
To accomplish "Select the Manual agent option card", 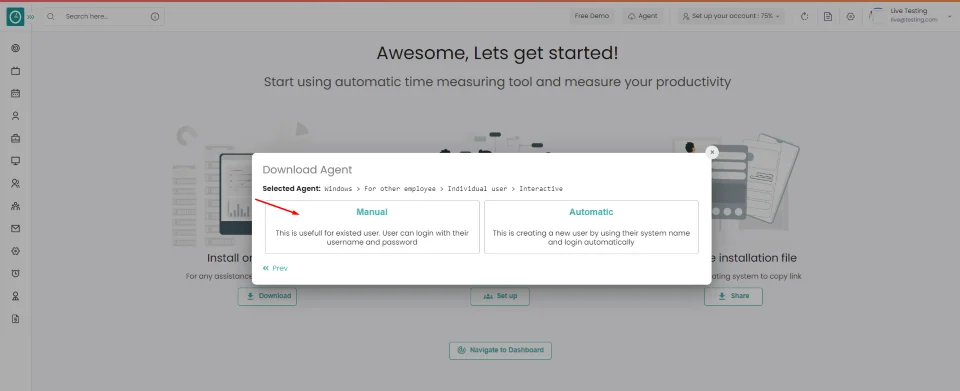I will tap(372, 227).
